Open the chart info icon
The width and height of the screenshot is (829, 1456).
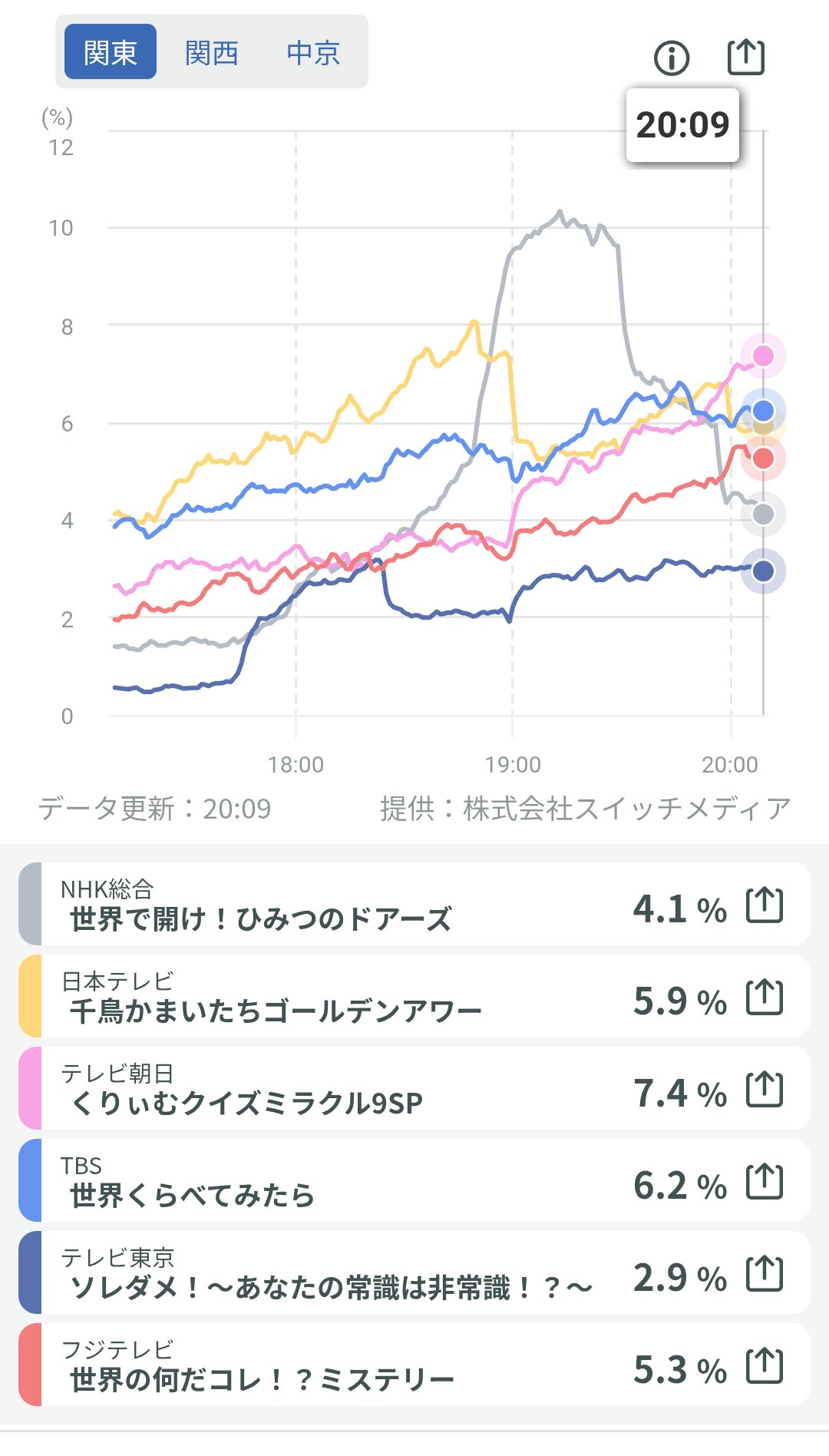[x=672, y=58]
